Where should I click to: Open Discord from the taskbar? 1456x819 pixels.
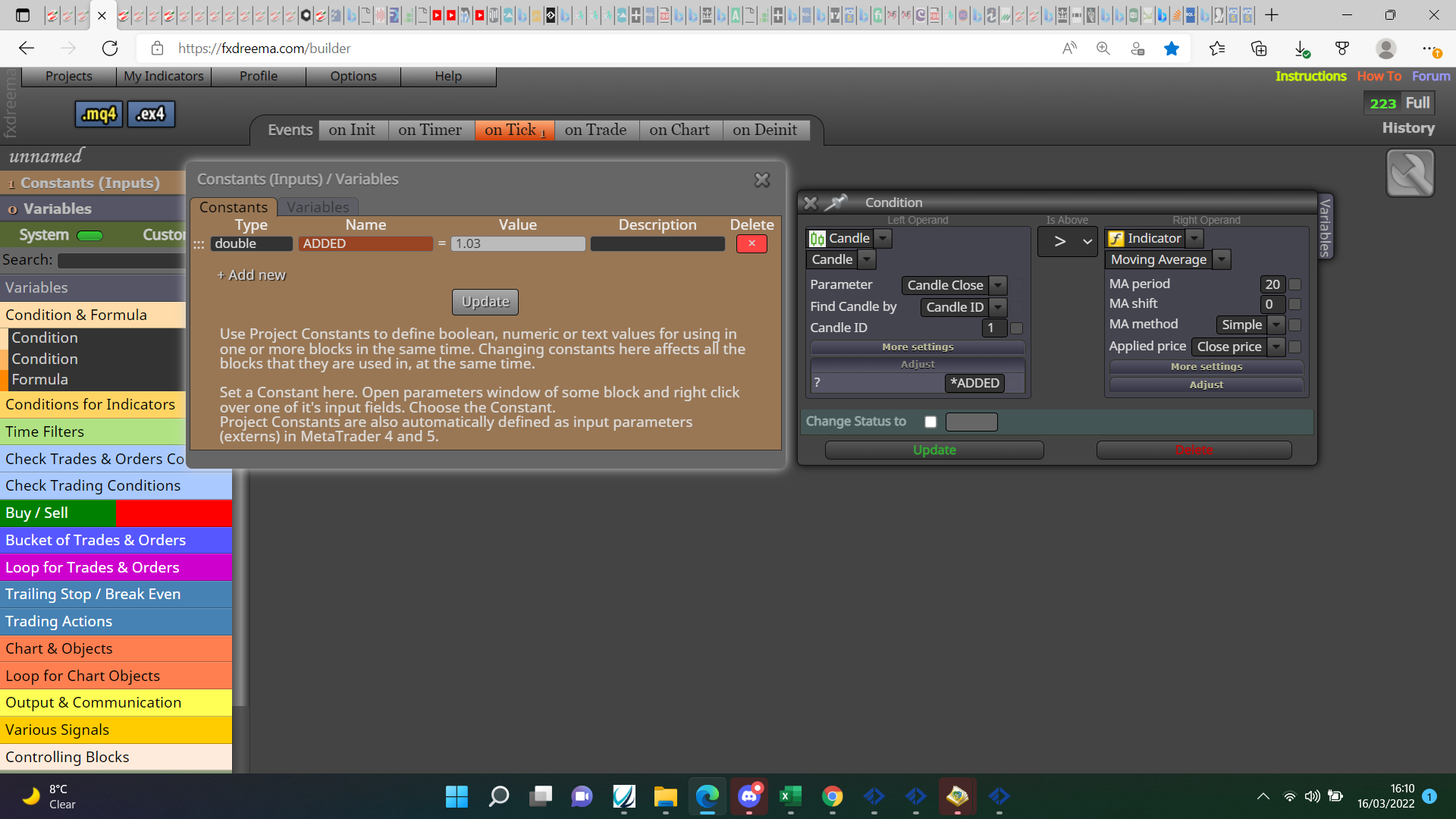749,796
